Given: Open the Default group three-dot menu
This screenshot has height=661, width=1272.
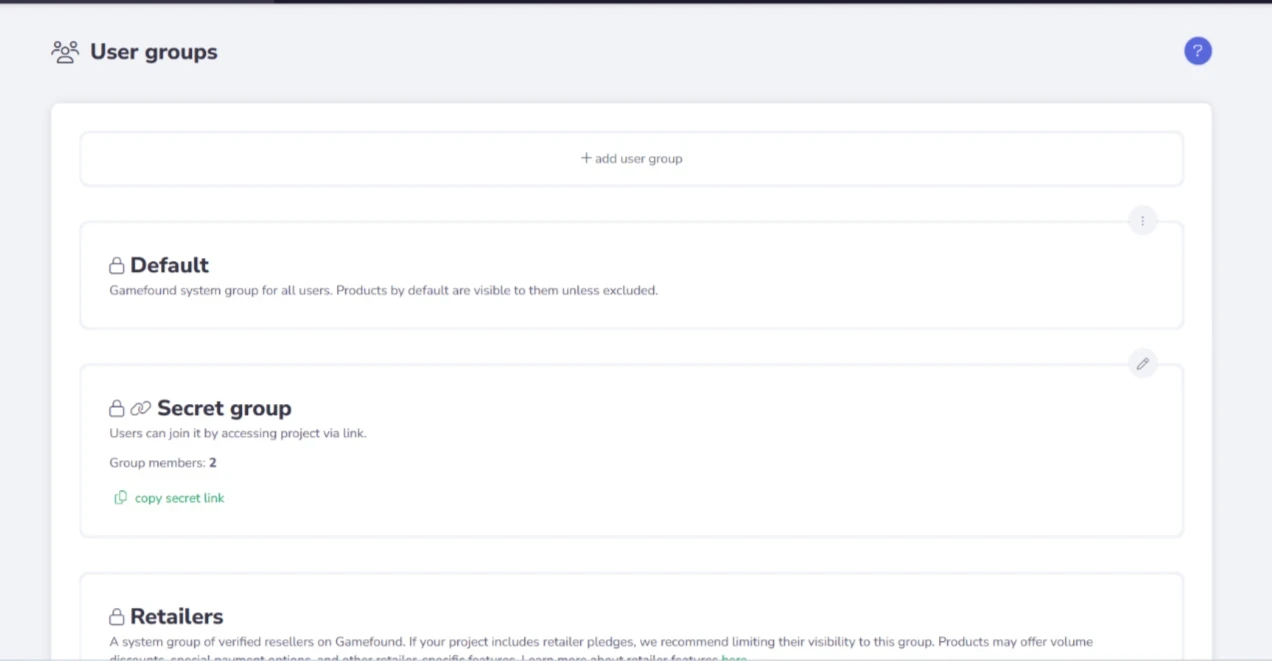Looking at the screenshot, I should pyautogui.click(x=1143, y=221).
